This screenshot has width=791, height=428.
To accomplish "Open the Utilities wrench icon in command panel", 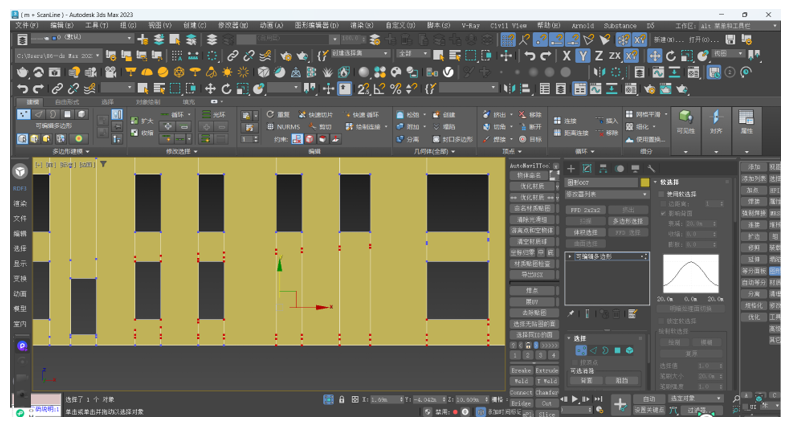I will [x=650, y=168].
